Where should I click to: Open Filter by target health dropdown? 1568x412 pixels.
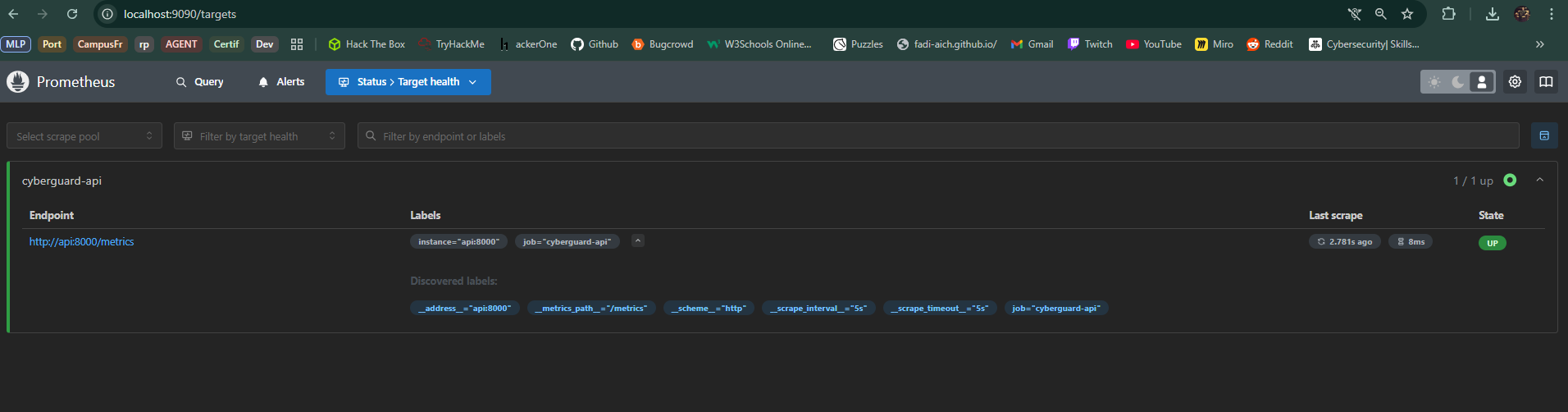click(259, 136)
